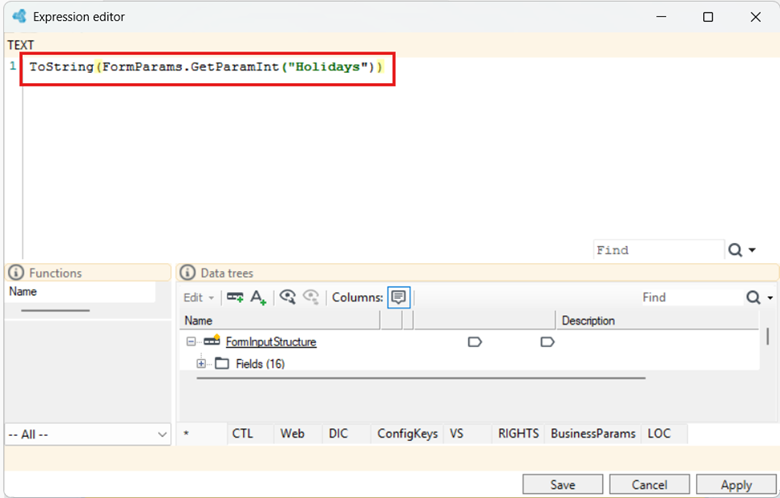Click the Name column header in Data trees

point(280,320)
